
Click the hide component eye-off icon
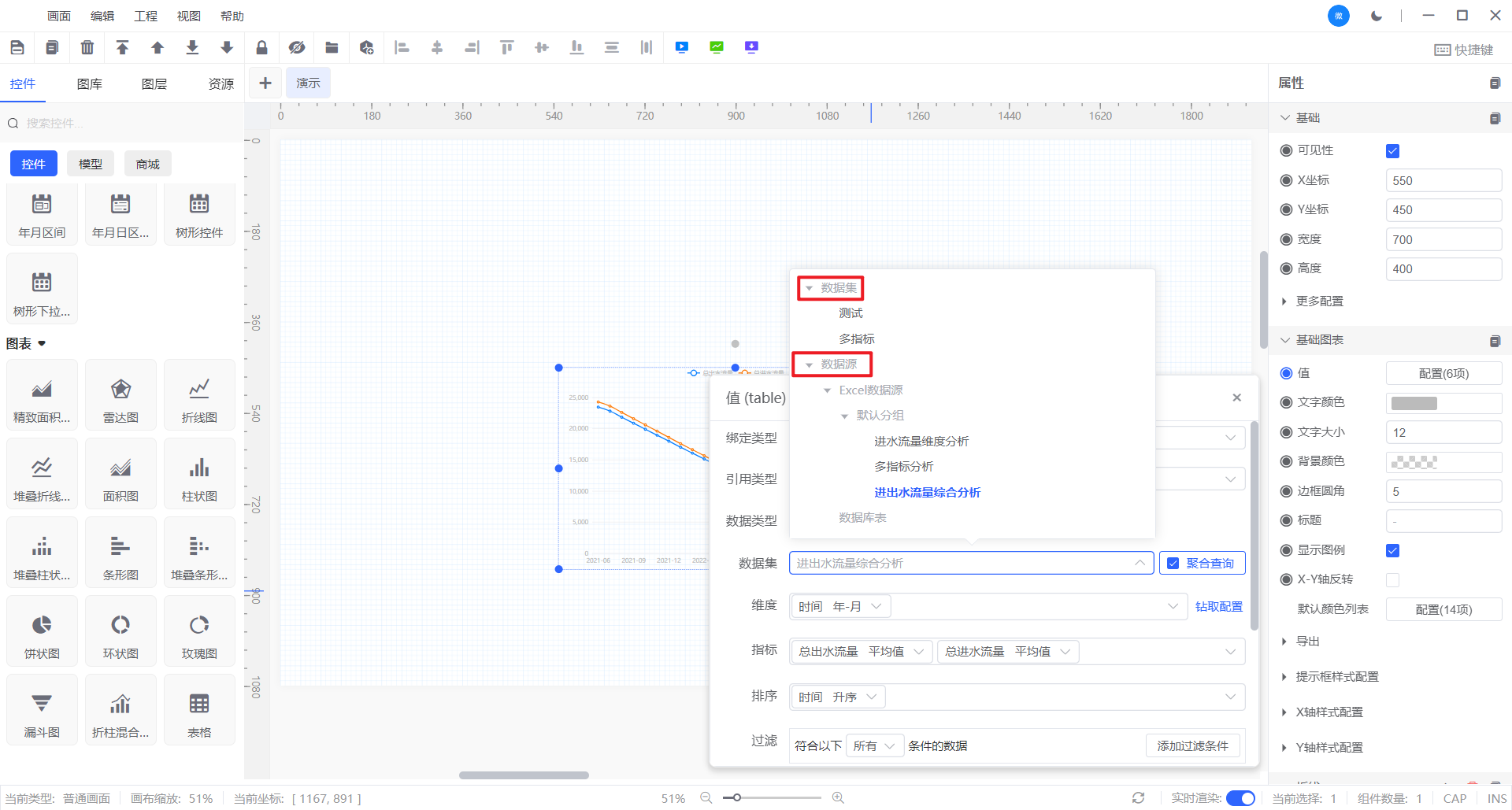[x=296, y=47]
